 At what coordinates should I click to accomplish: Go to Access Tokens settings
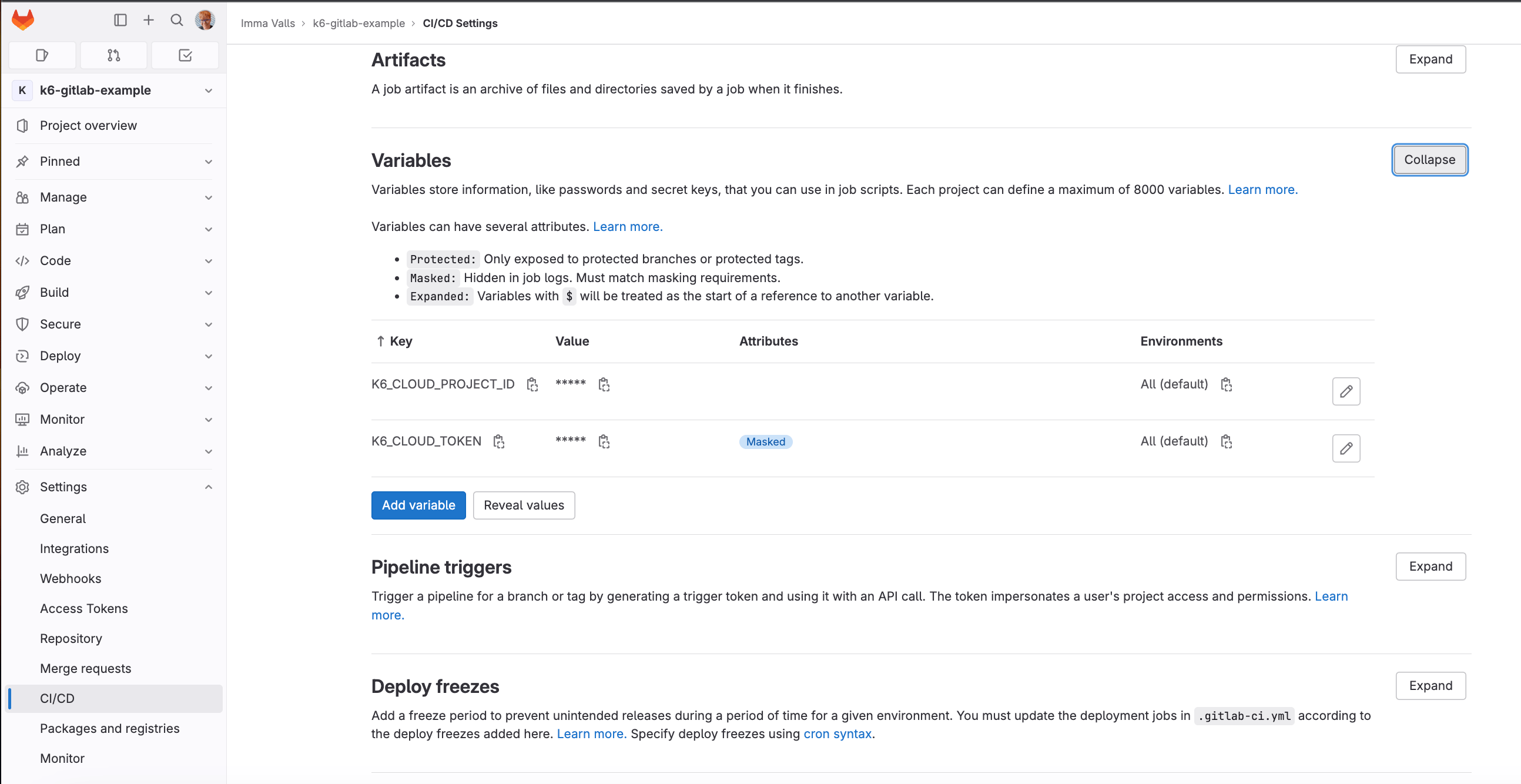pos(84,608)
